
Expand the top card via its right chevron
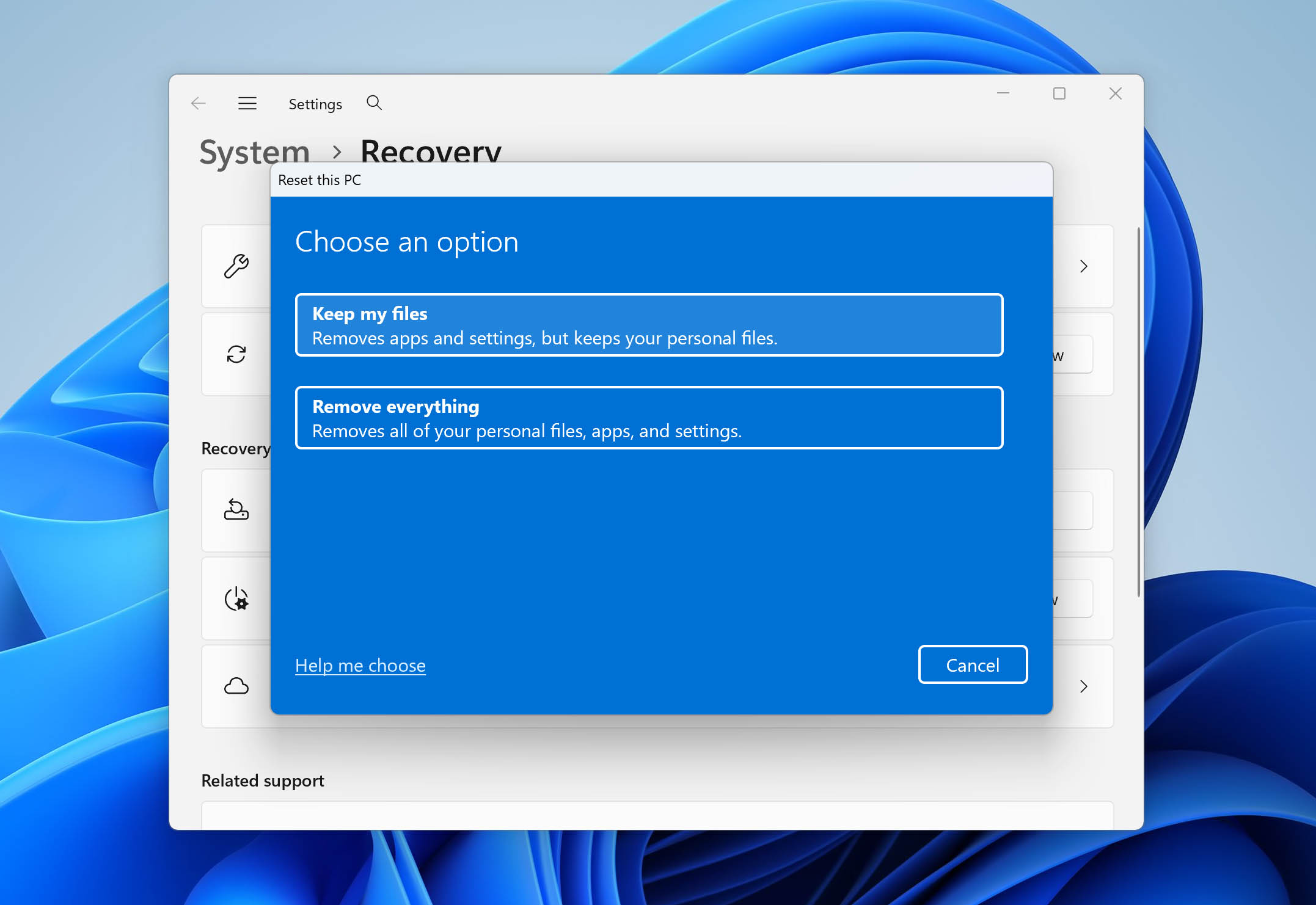click(1084, 266)
